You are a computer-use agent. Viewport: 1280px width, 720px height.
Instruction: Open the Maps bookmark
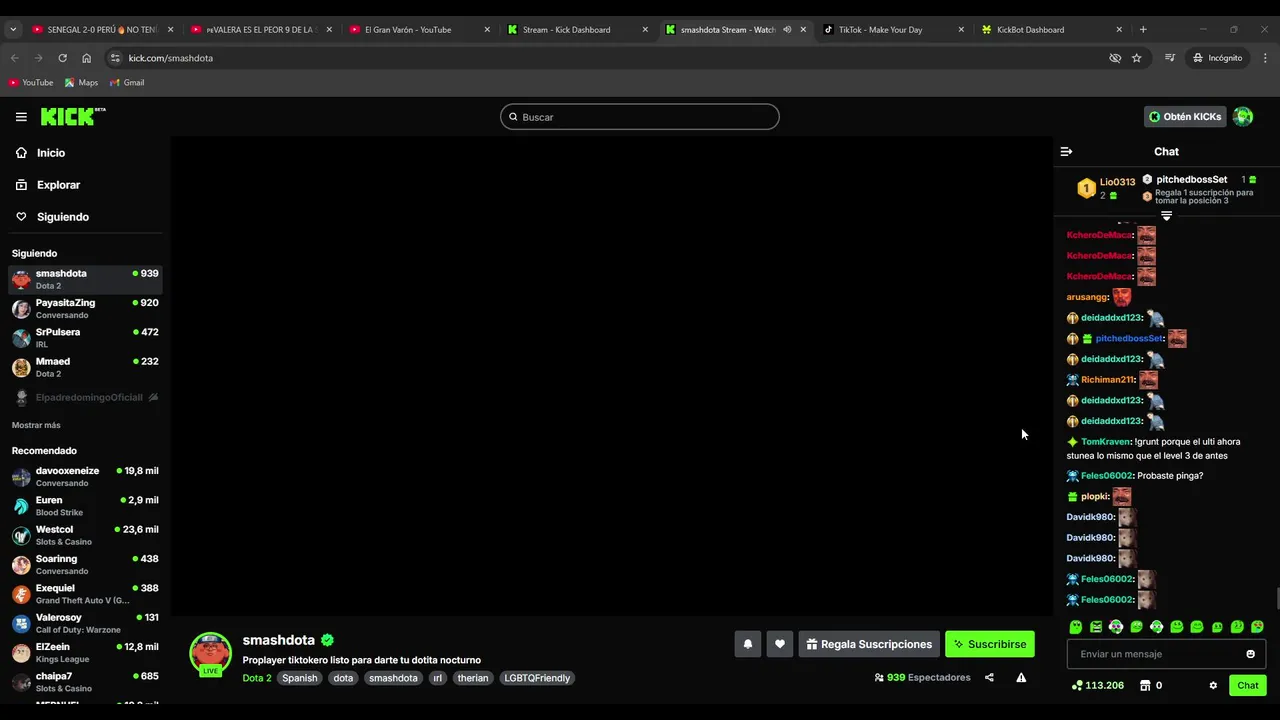[81, 82]
